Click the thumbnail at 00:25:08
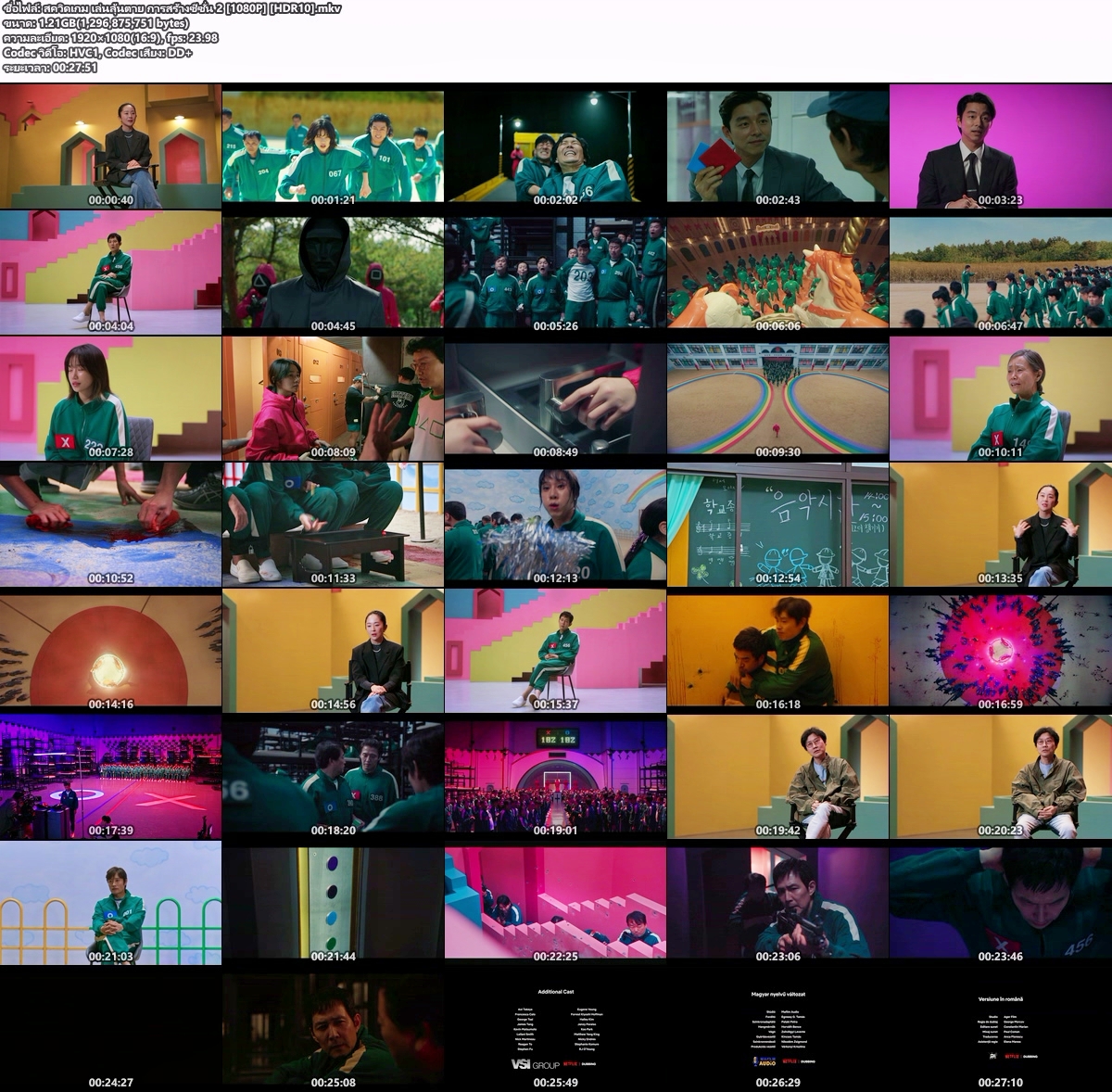Viewport: 1112px width, 1092px height. point(333,1029)
